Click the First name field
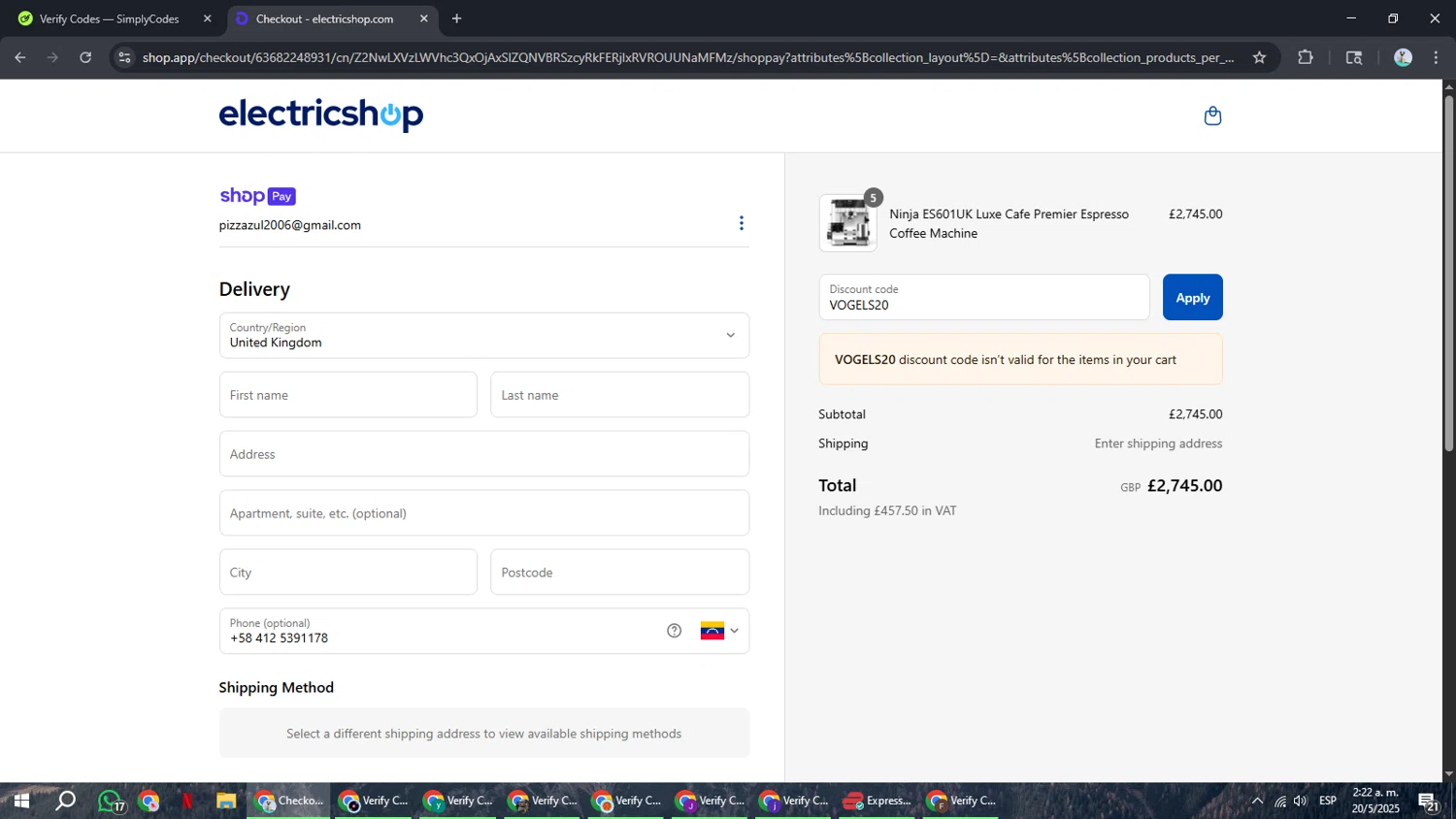Image resolution: width=1456 pixels, height=819 pixels. pyautogui.click(x=348, y=395)
